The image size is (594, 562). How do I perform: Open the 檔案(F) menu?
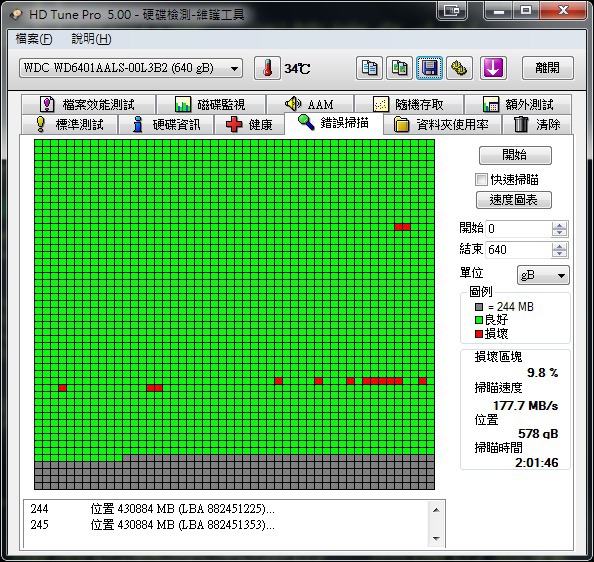34,39
